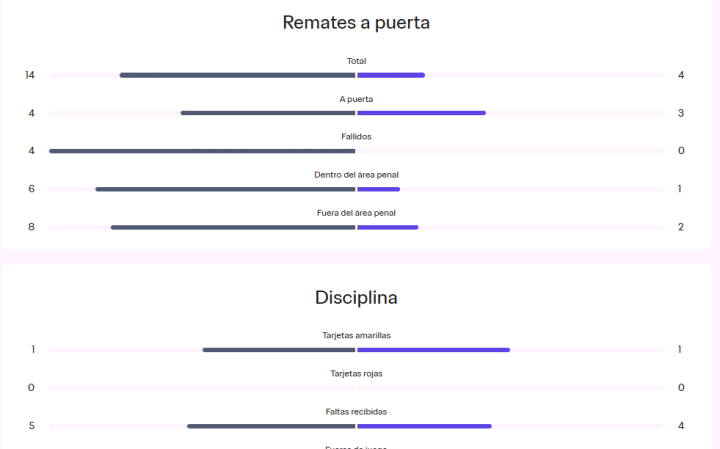The width and height of the screenshot is (720, 449).
Task: Click the purple away bar for A puerta
Action: [x=421, y=113]
